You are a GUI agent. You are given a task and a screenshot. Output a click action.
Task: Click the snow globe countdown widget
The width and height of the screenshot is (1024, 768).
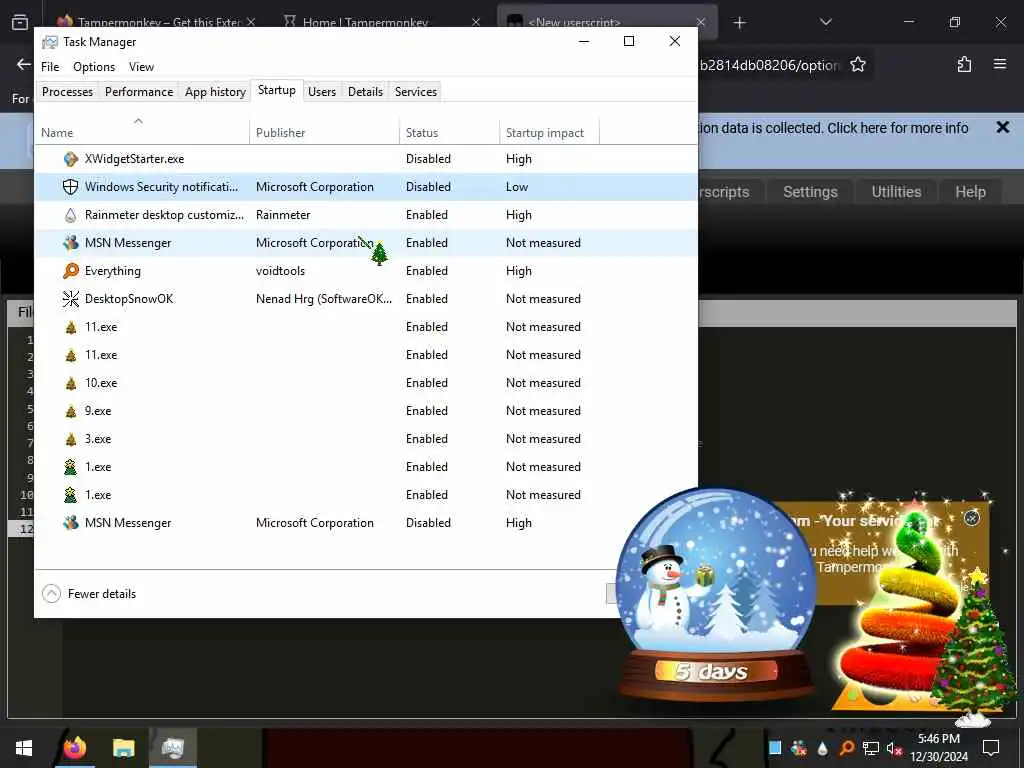(716, 592)
